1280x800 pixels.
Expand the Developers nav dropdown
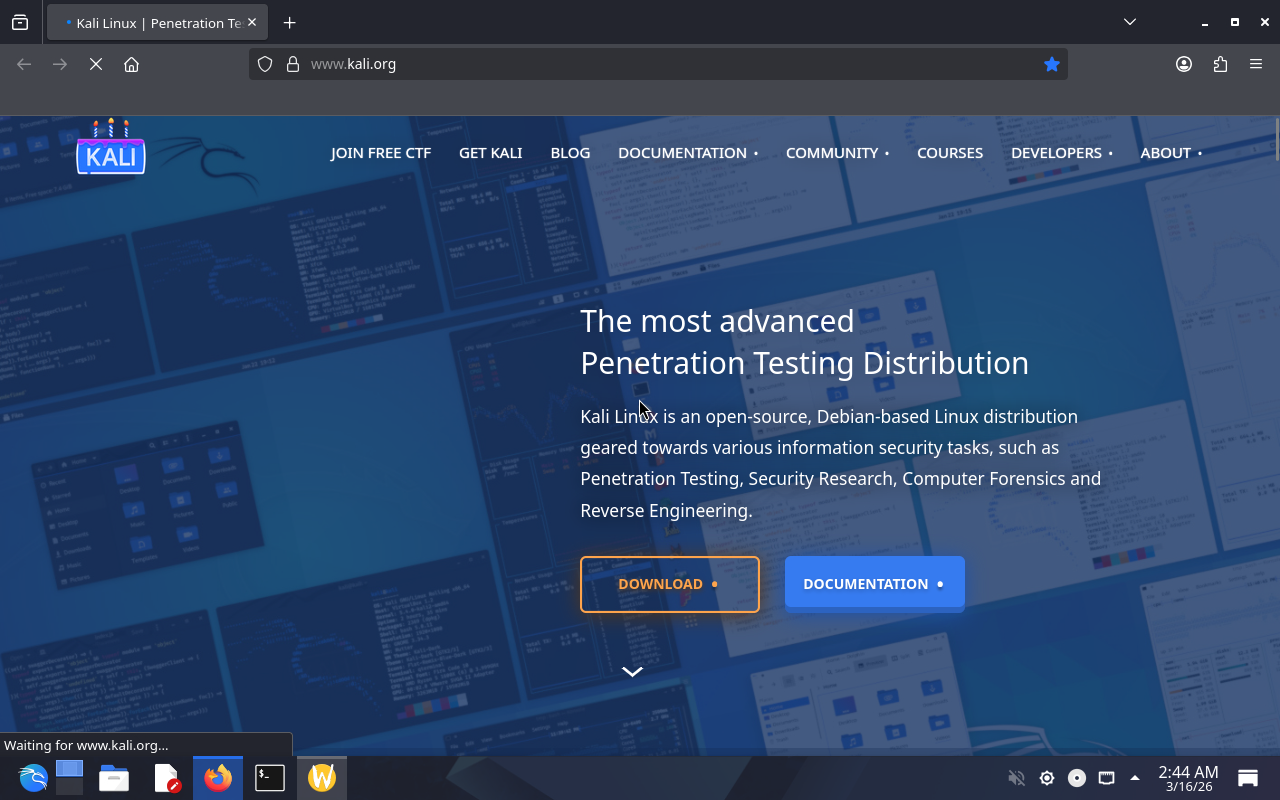pos(1060,153)
